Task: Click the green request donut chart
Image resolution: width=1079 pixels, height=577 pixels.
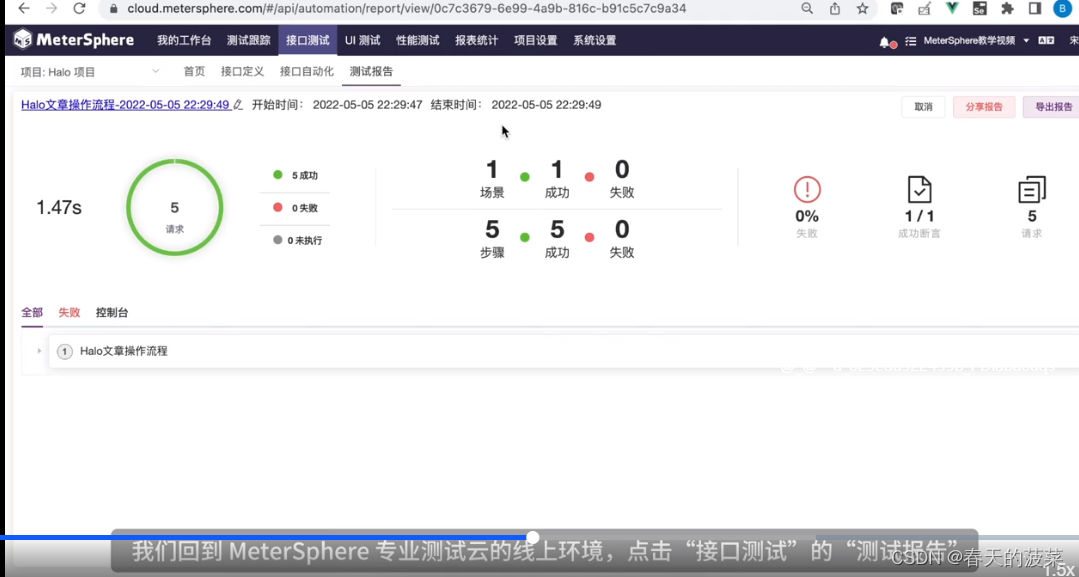Action: tap(175, 207)
